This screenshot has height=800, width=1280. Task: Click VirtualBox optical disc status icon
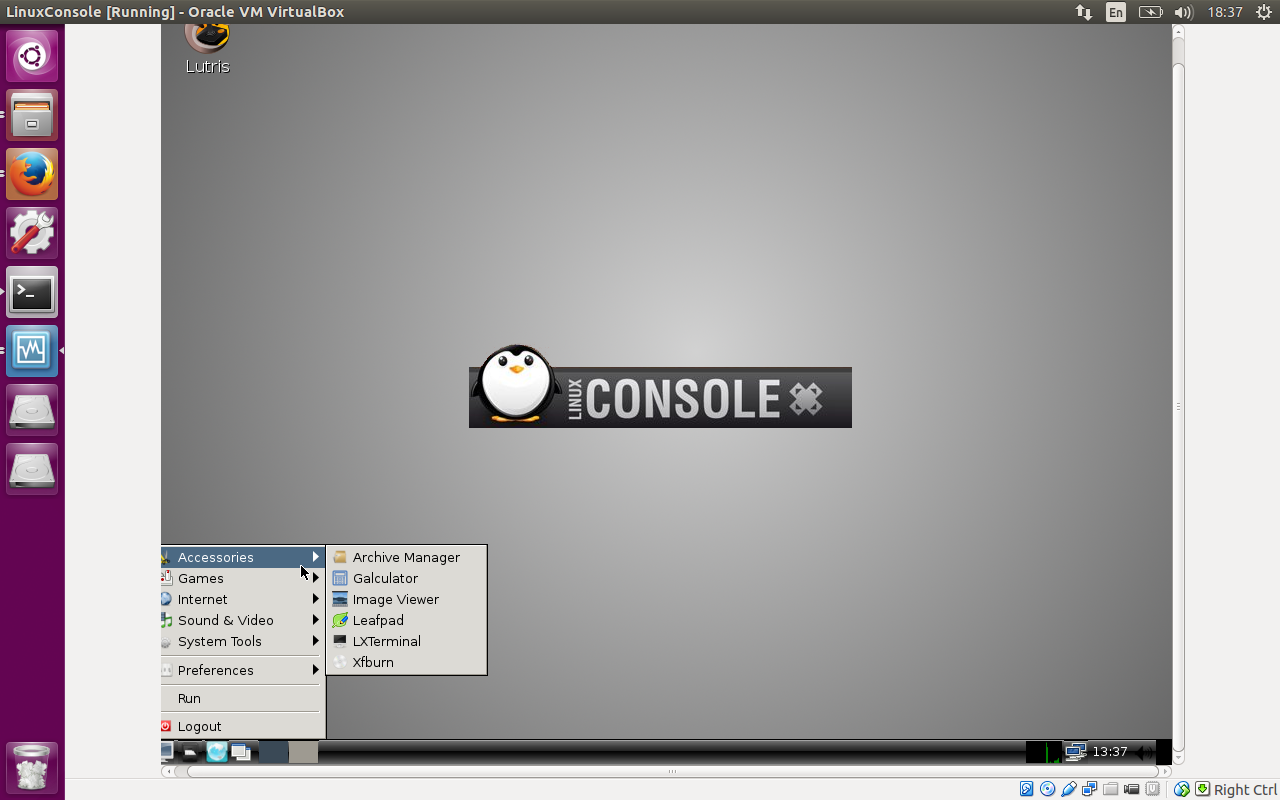tap(1047, 789)
